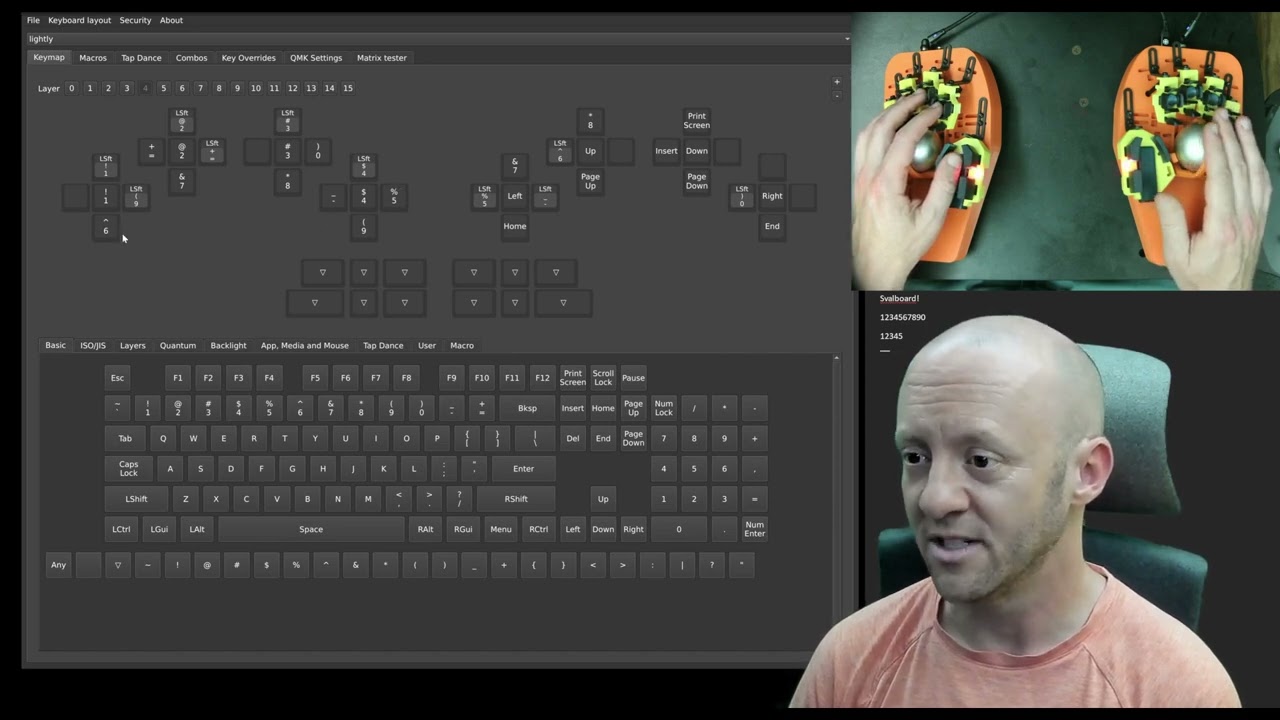Screen dimensions: 1280x720
Task: Click the 'Svalboard!' text line
Action: pos(899,299)
